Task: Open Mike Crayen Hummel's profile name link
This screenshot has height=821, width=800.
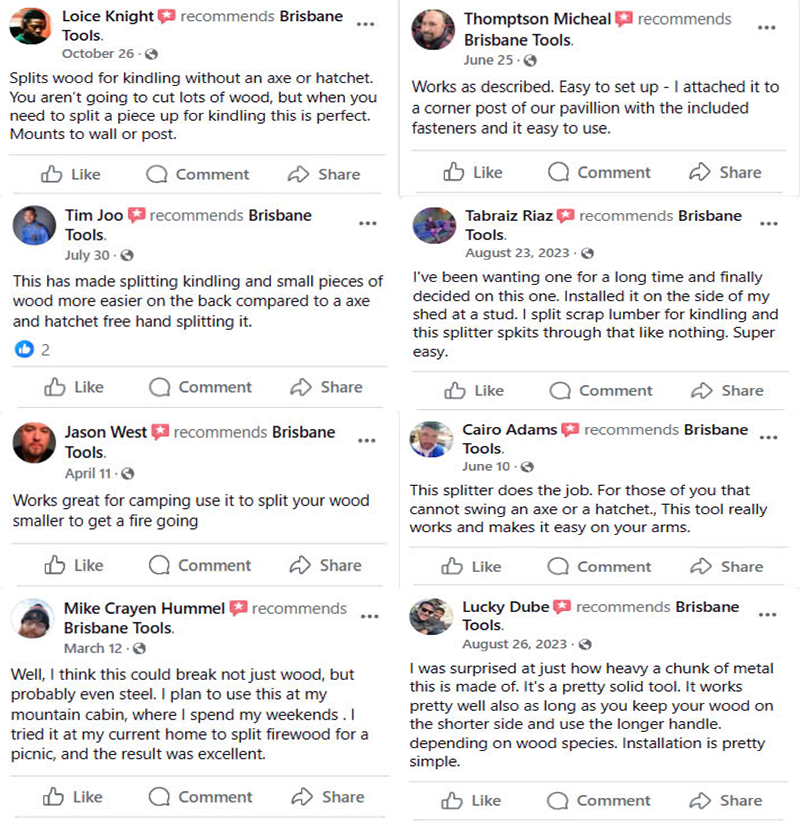Action: point(143,608)
